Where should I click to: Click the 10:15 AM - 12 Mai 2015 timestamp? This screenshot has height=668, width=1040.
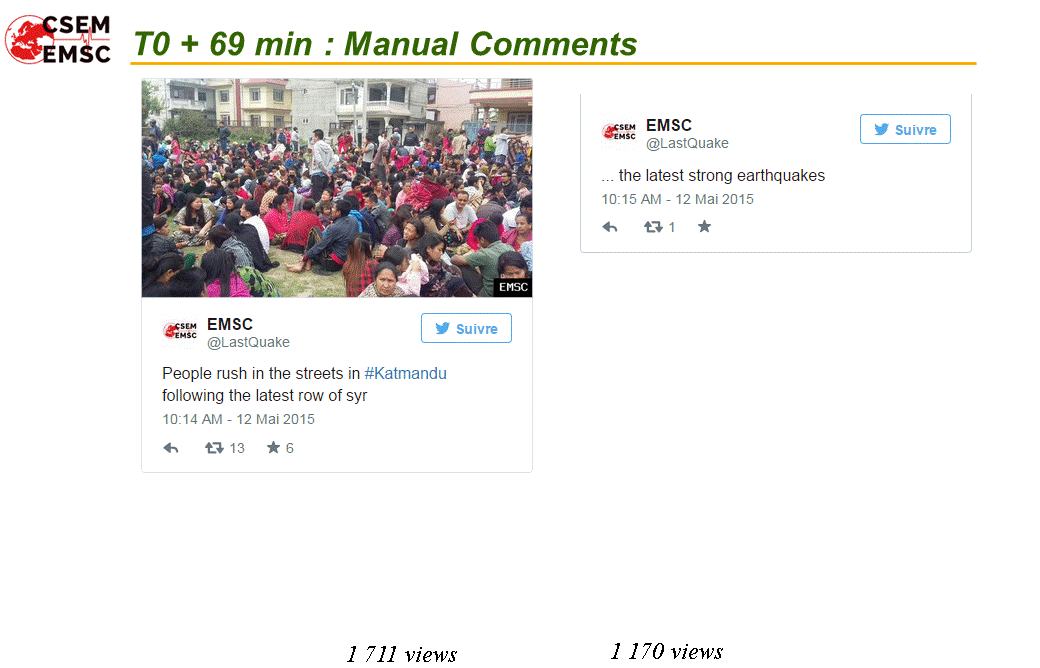tap(677, 199)
